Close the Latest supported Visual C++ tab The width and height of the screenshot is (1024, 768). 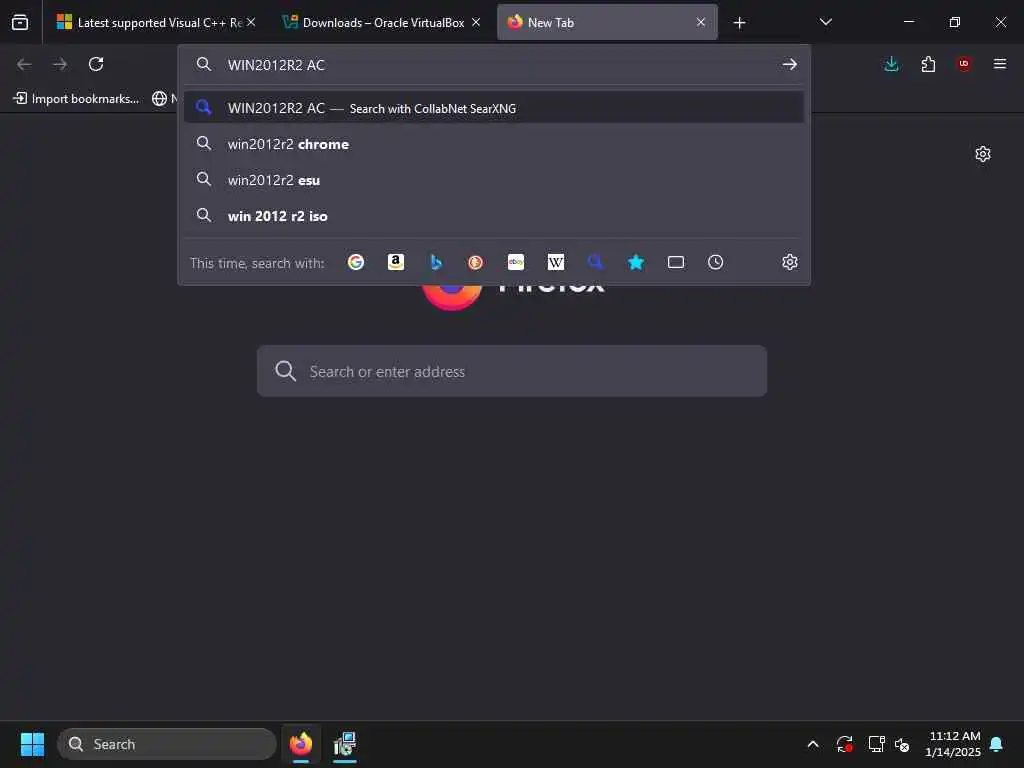[x=251, y=22]
